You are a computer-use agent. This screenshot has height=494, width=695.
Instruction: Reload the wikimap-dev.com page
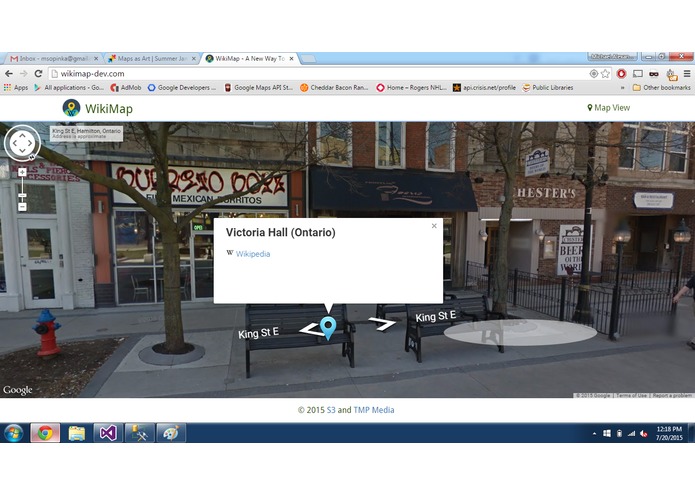click(39, 74)
